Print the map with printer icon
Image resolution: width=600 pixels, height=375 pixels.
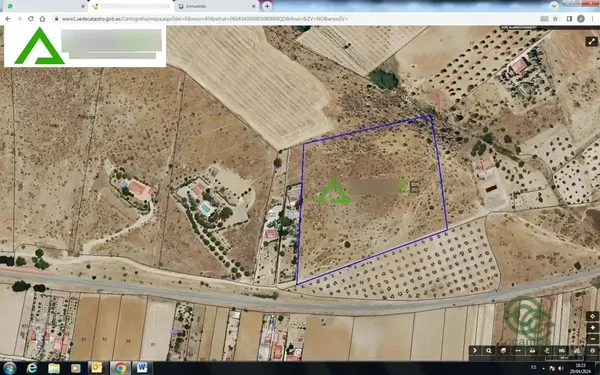tap(533, 351)
